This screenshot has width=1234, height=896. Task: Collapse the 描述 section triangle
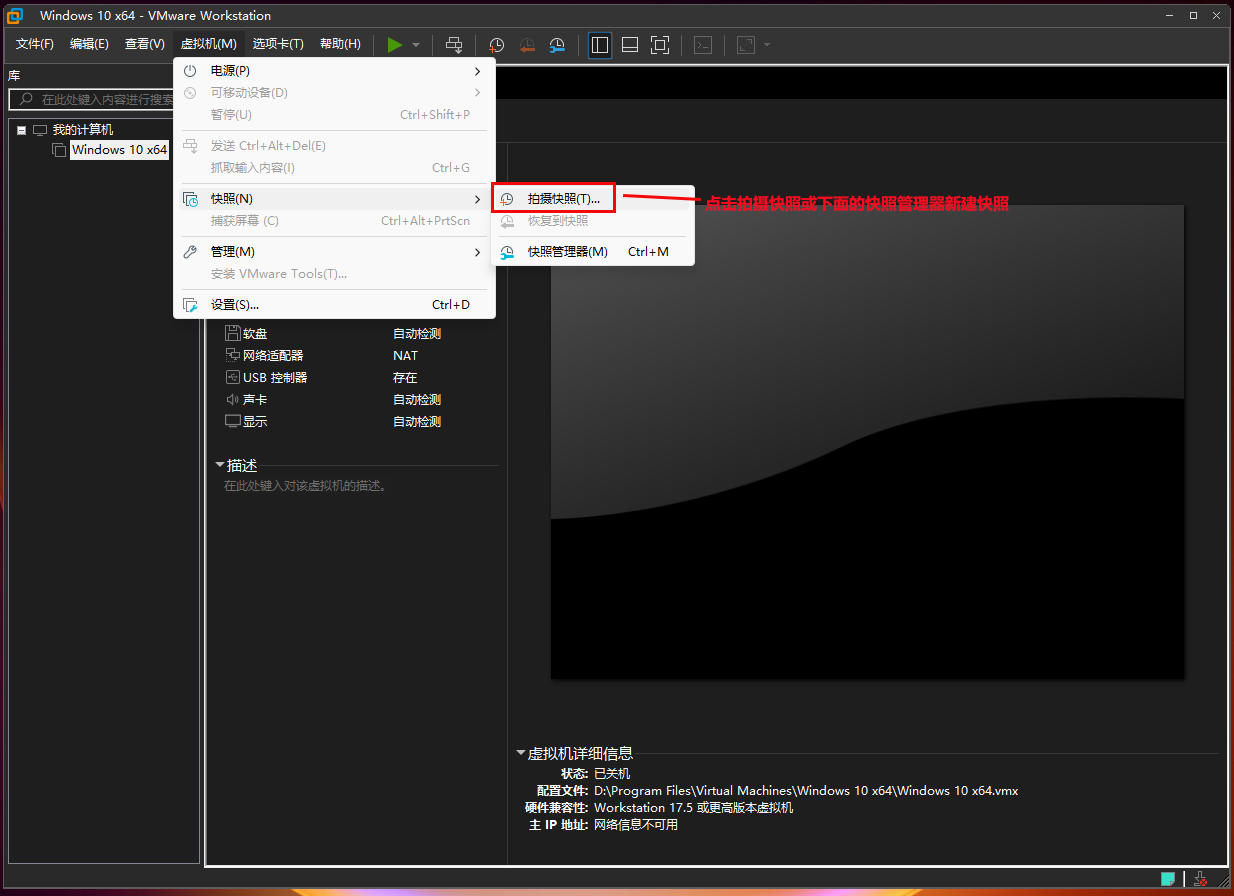pos(219,465)
